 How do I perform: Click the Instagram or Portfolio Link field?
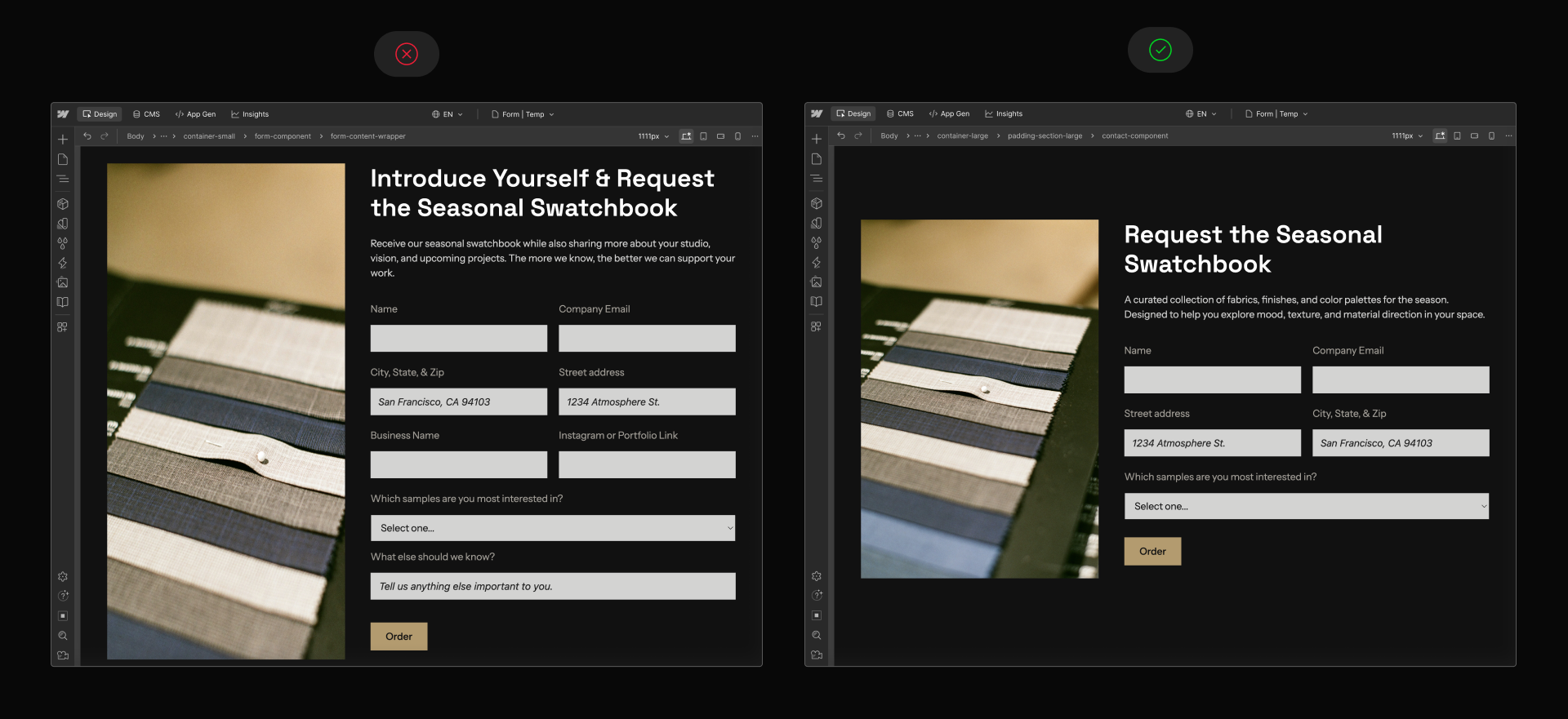pos(647,464)
